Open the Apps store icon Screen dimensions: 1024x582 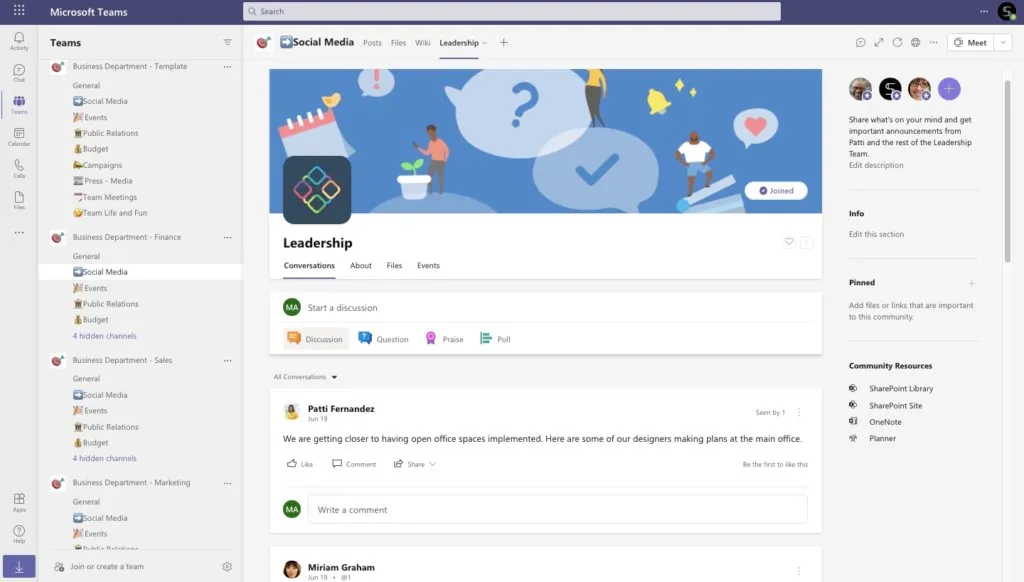pos(19,502)
